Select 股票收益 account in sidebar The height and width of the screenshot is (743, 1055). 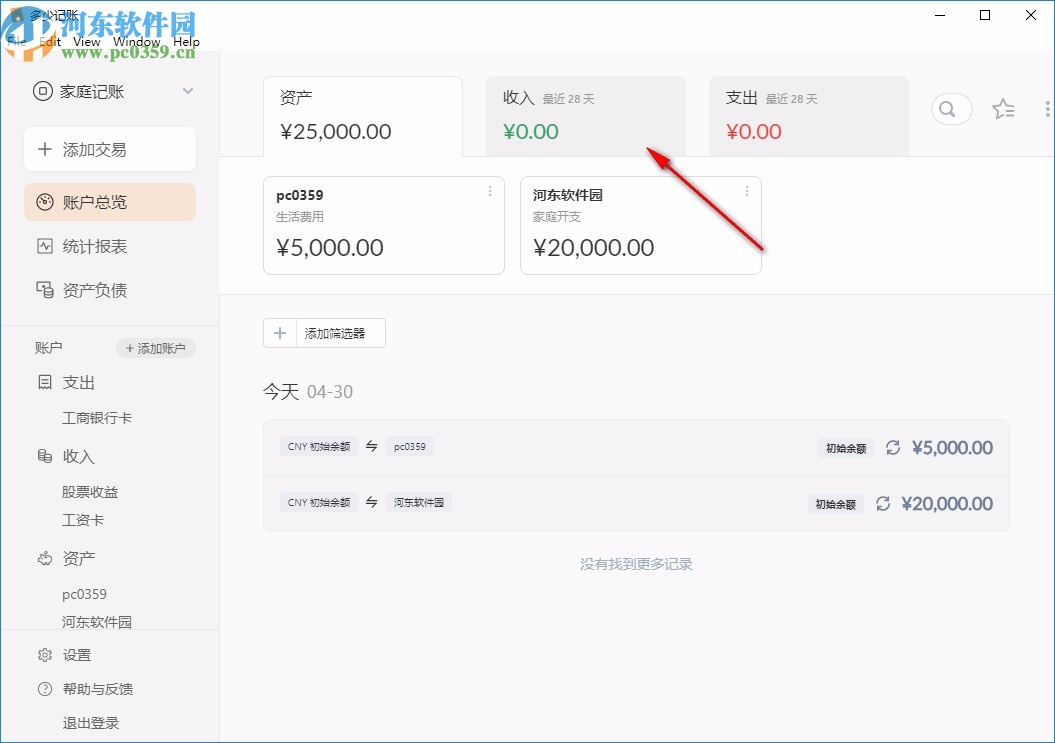(x=90, y=492)
